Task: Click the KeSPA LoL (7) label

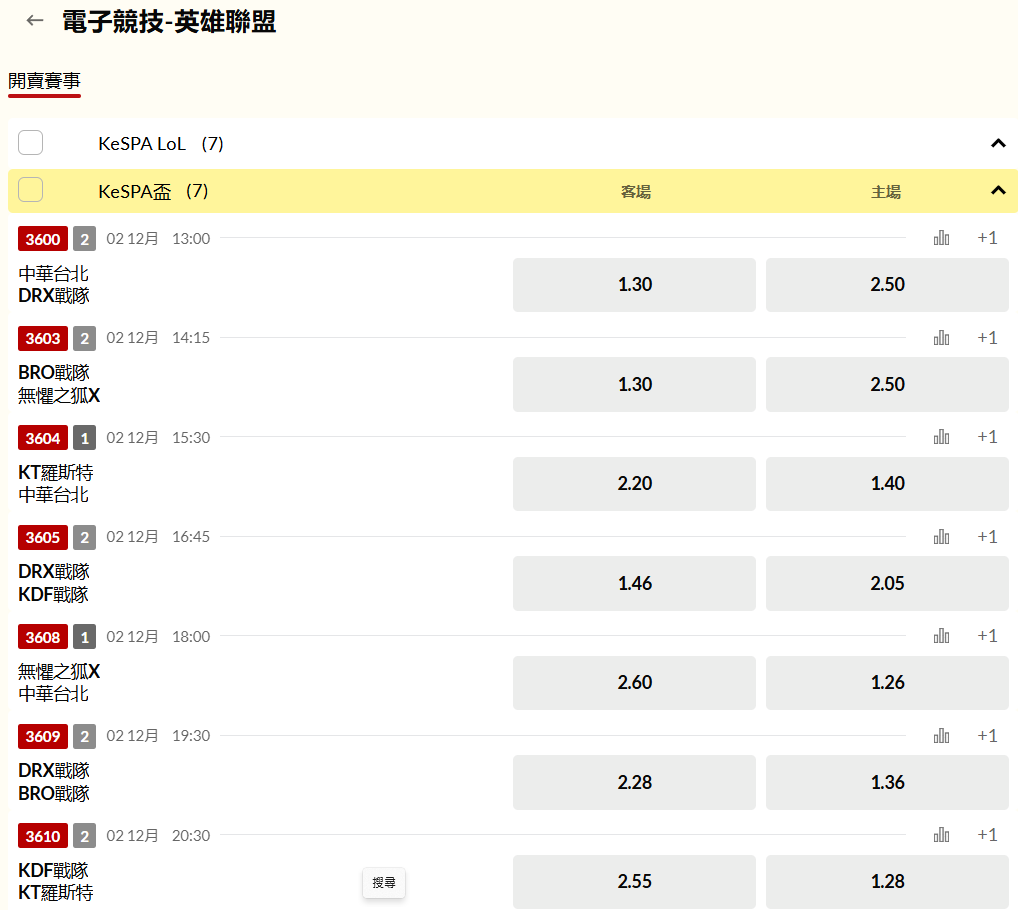Action: [x=160, y=143]
